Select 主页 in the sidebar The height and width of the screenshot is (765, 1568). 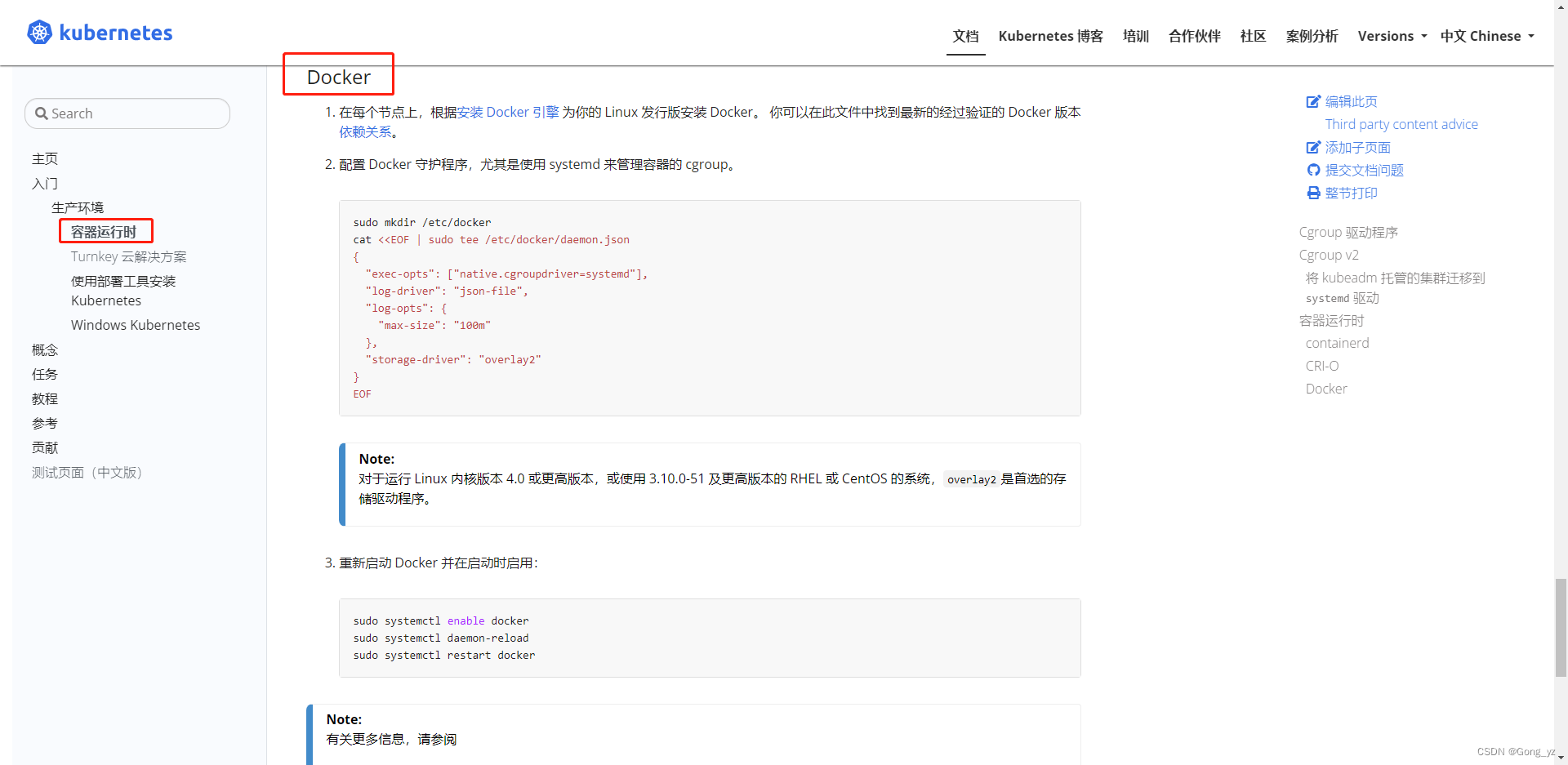[x=45, y=158]
